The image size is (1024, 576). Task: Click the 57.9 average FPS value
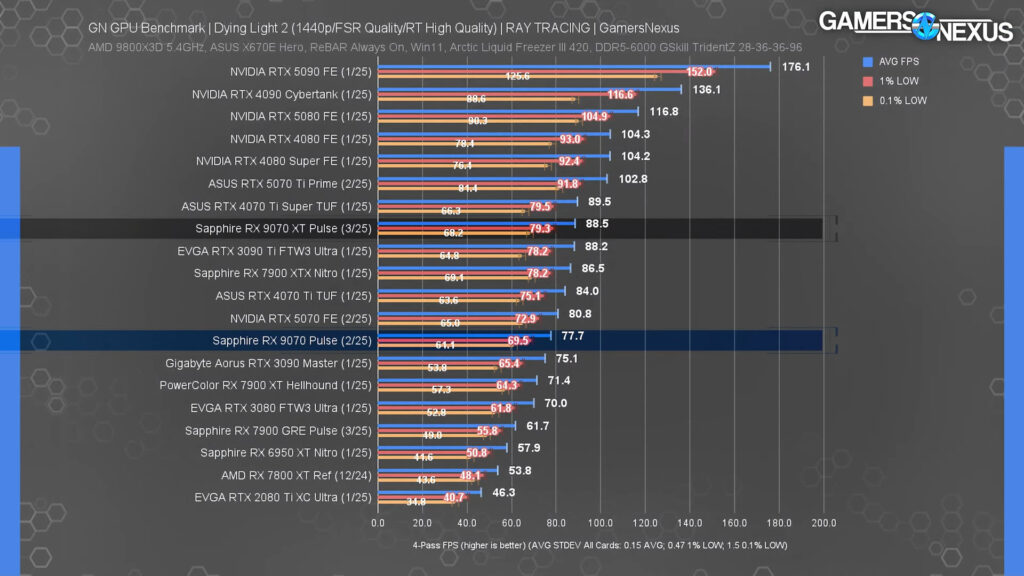529,448
